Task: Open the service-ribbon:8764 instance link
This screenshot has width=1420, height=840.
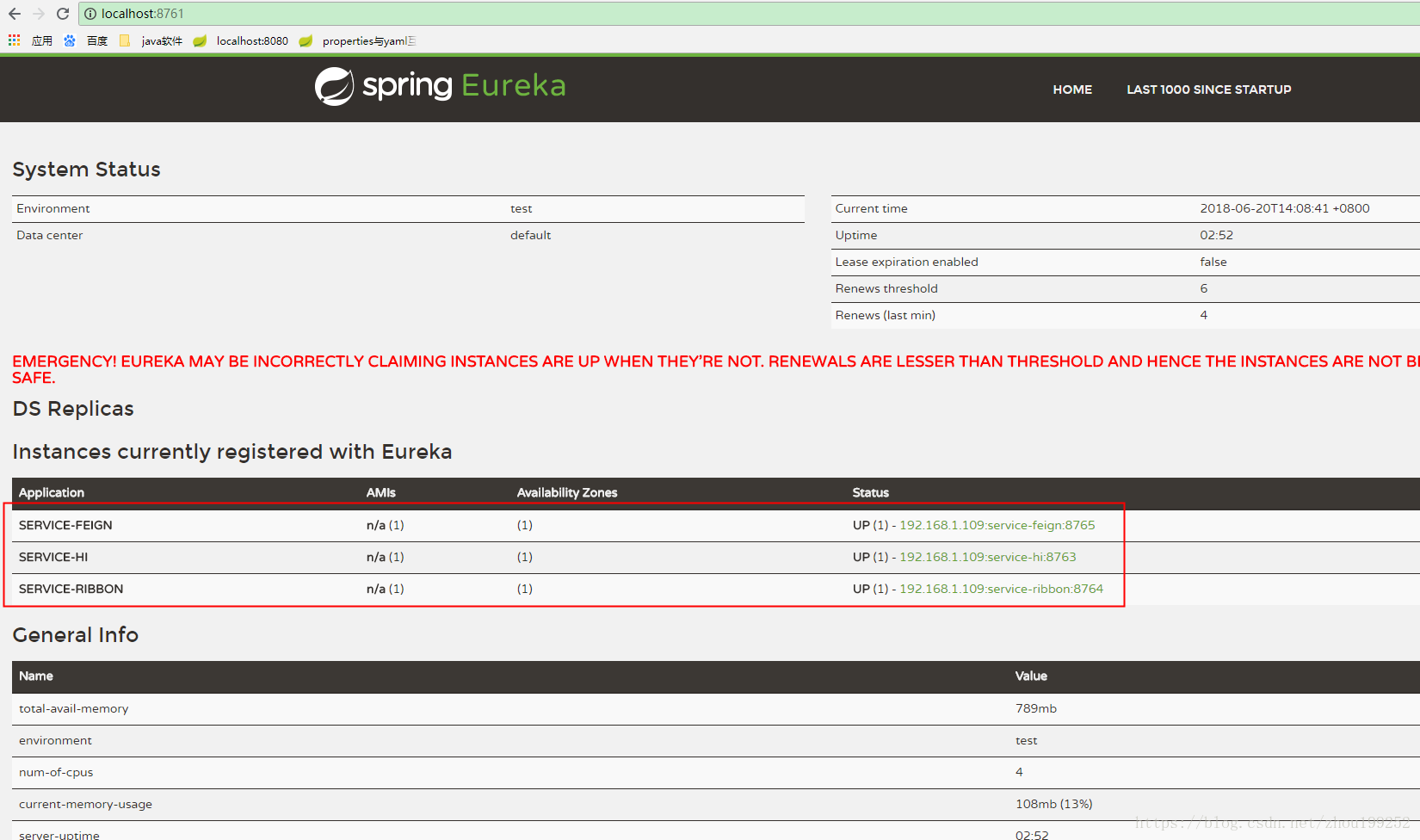Action: click(x=1001, y=589)
